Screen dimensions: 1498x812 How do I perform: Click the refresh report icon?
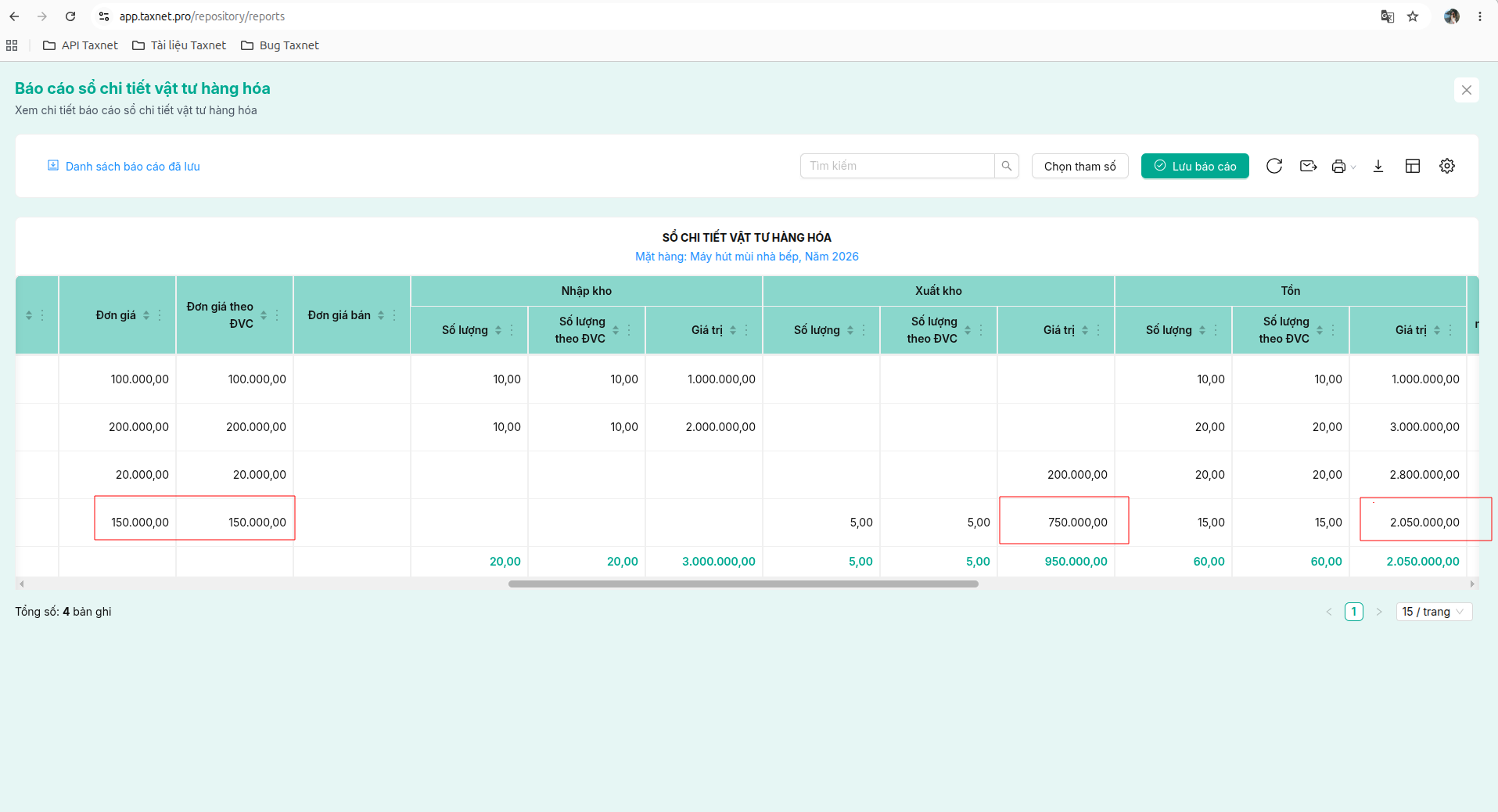click(1274, 166)
